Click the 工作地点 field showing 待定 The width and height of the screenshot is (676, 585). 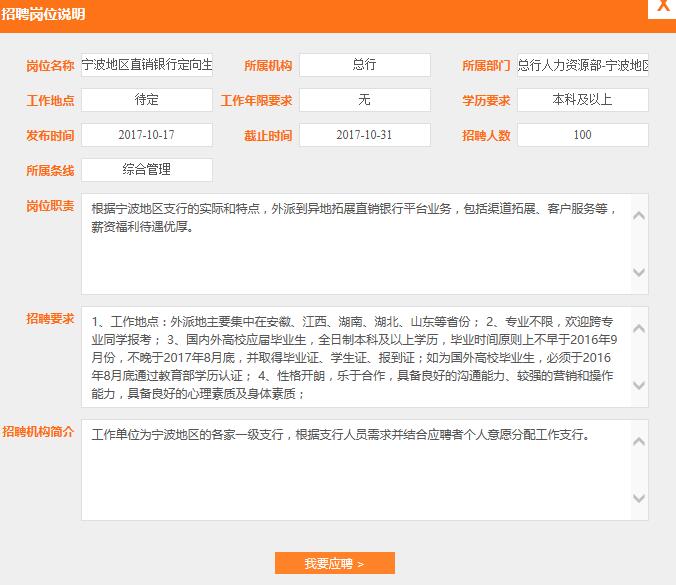tap(147, 100)
